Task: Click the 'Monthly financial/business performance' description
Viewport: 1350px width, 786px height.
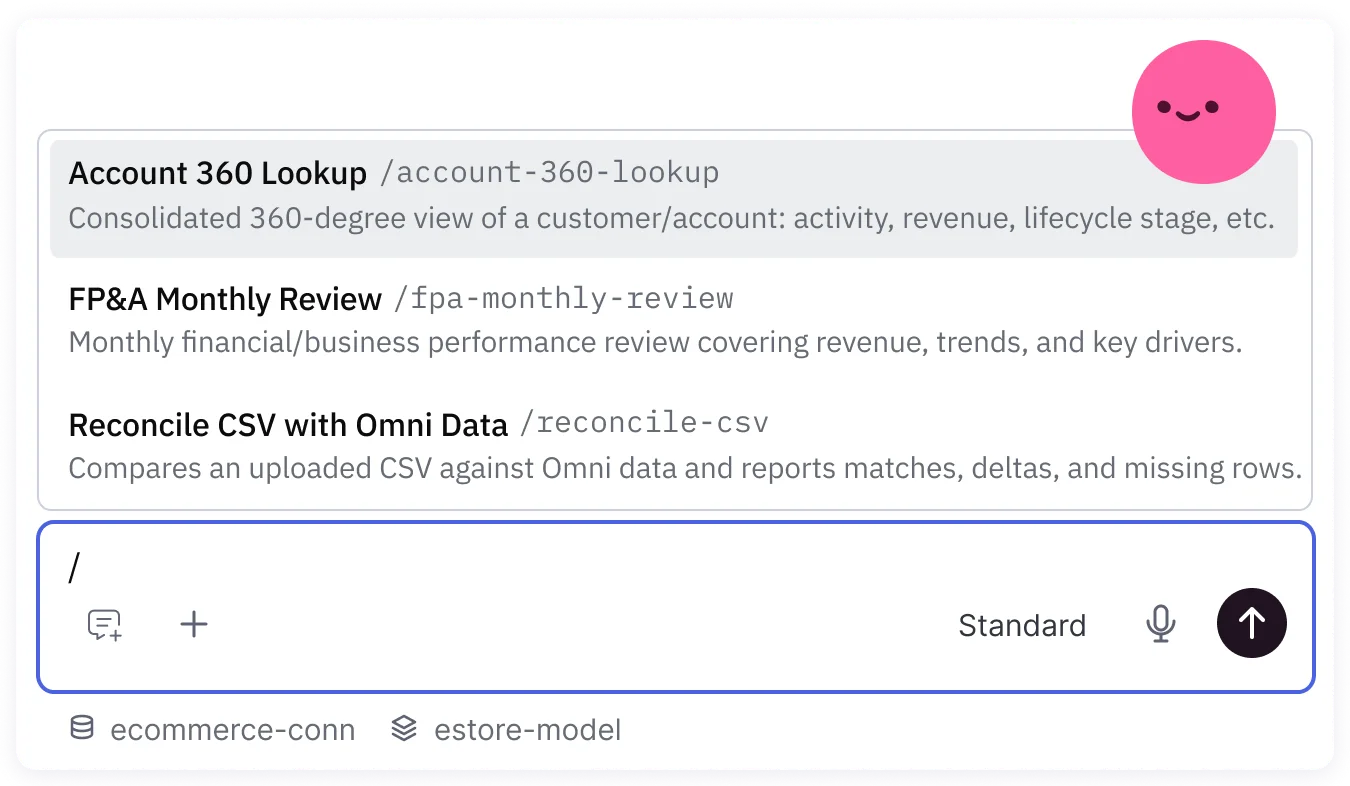Action: 655,343
